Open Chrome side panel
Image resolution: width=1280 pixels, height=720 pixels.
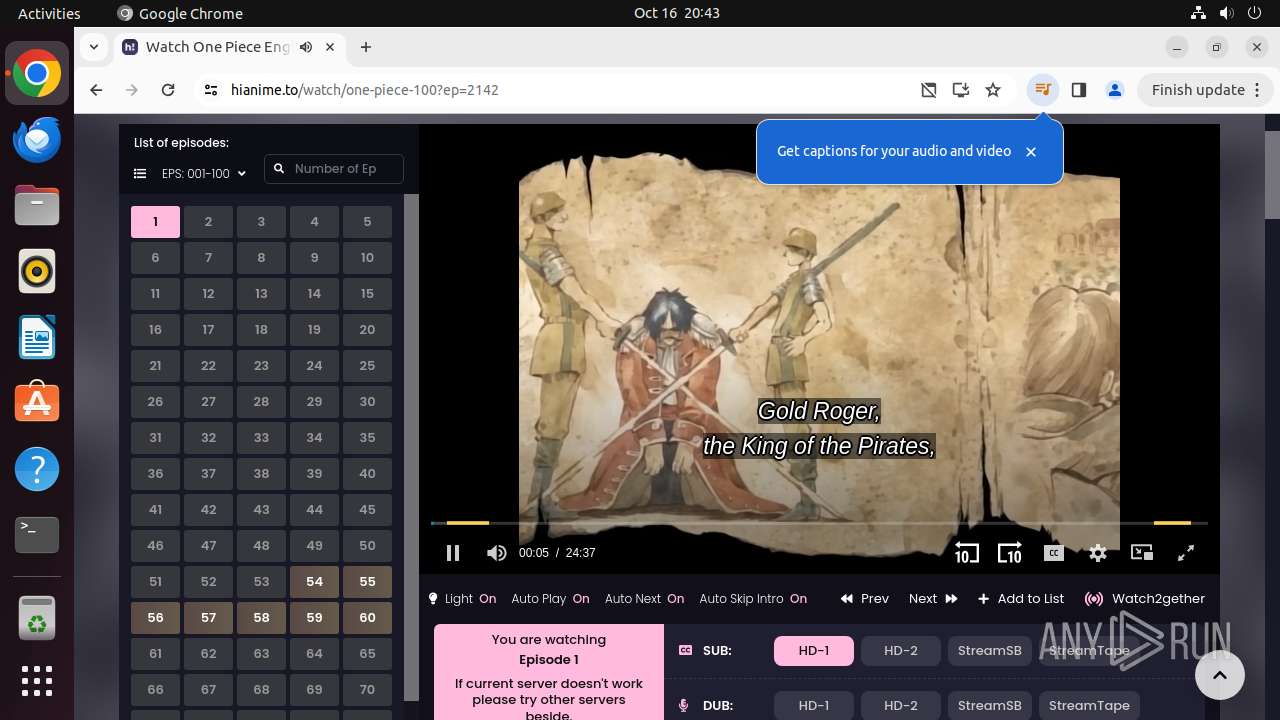click(1079, 90)
